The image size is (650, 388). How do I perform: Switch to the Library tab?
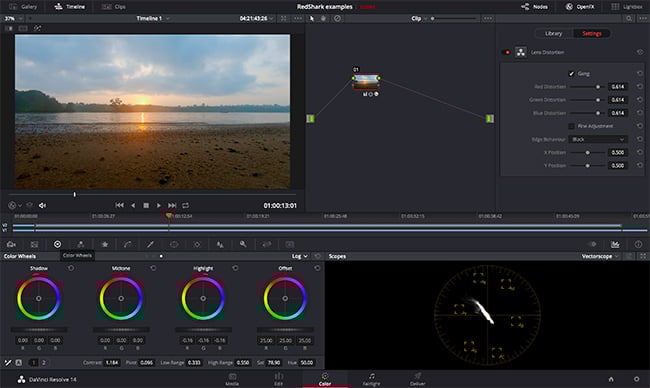click(x=553, y=34)
